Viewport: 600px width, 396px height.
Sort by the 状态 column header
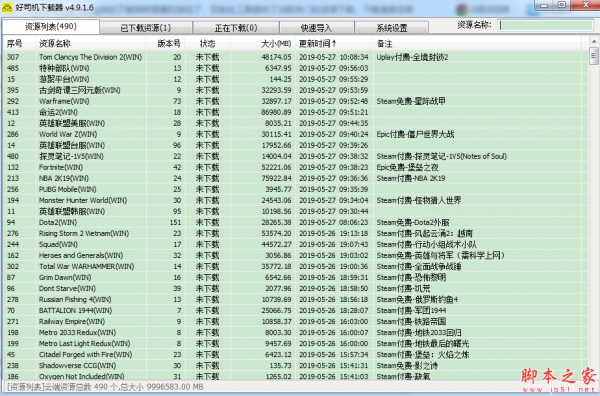coord(208,44)
